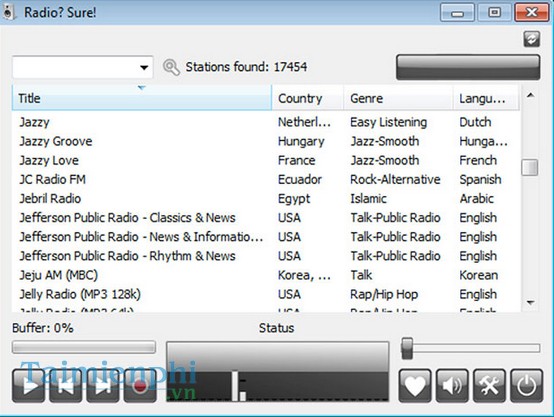
Task: Select the JC Radio FM station
Action: pos(266,180)
